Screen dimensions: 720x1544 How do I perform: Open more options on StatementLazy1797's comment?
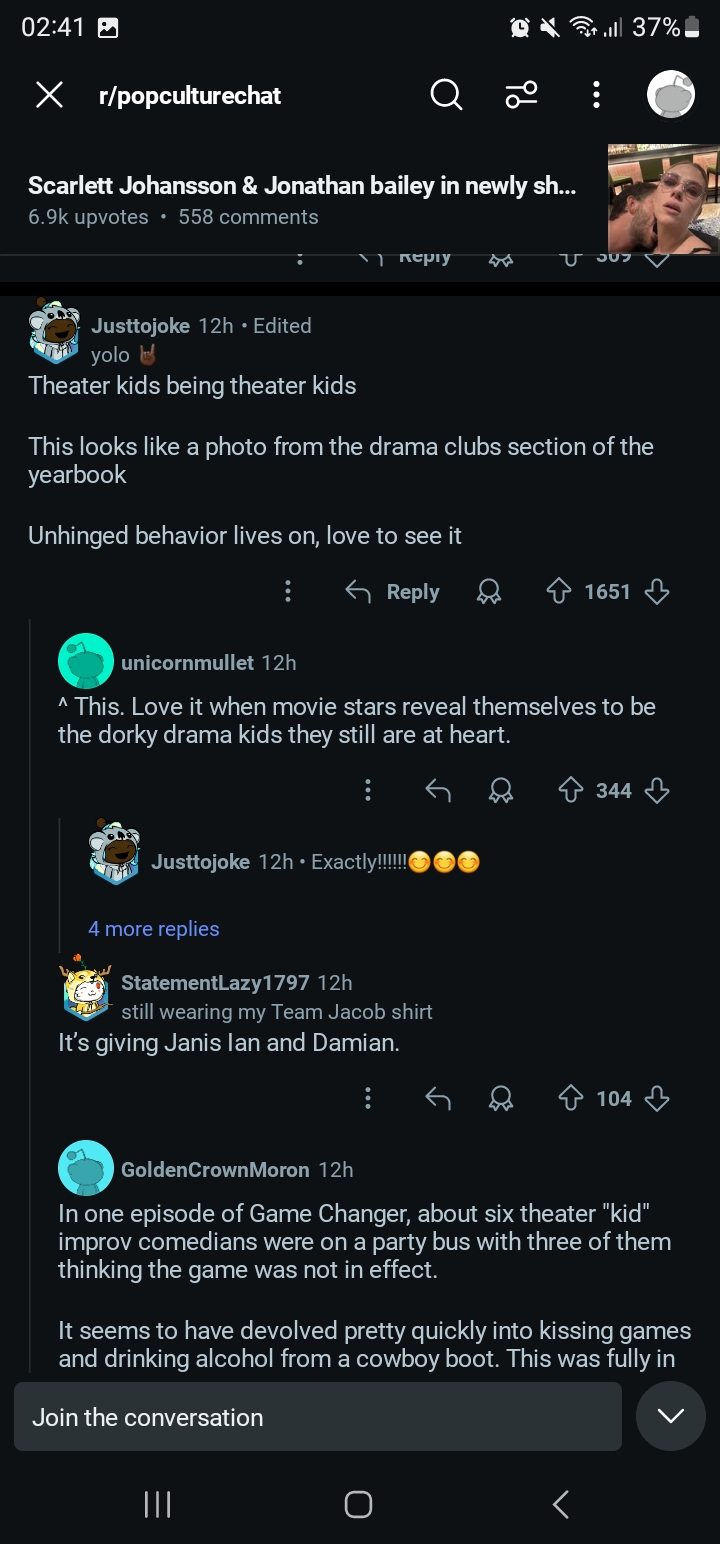coord(368,1099)
